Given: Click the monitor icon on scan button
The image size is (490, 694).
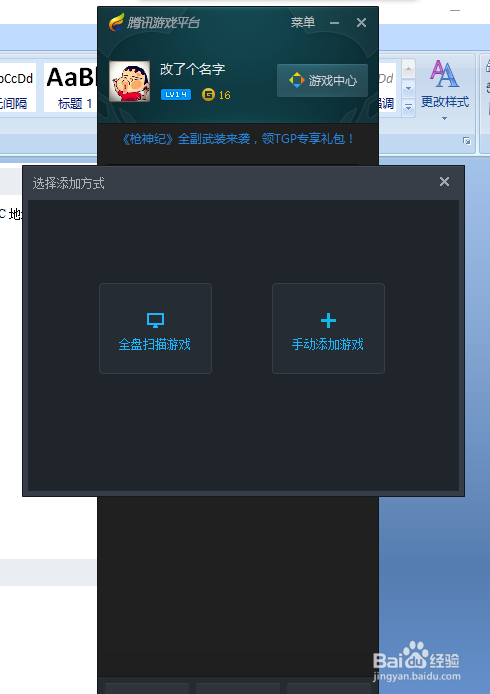Looking at the screenshot, I should 155,320.
